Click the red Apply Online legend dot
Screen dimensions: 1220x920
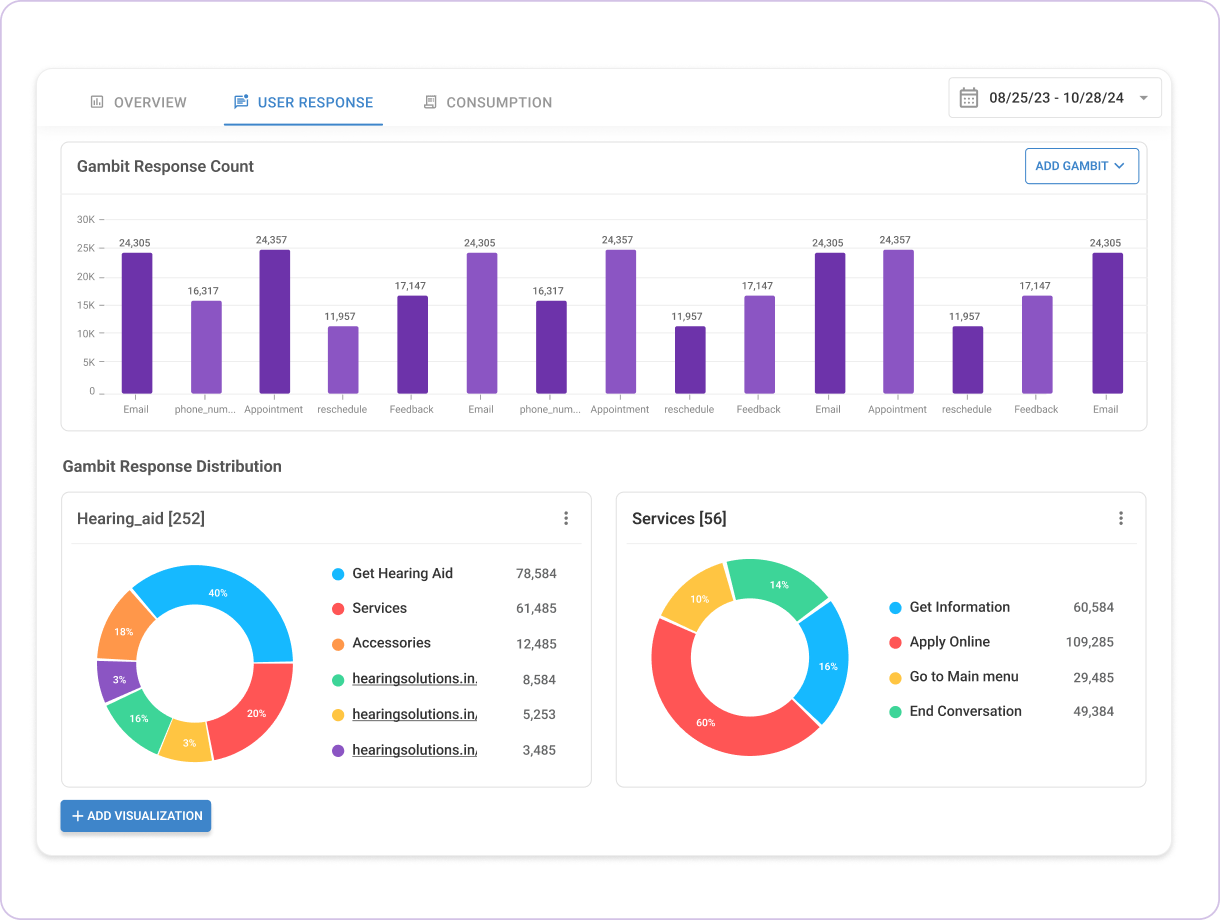[x=895, y=643]
